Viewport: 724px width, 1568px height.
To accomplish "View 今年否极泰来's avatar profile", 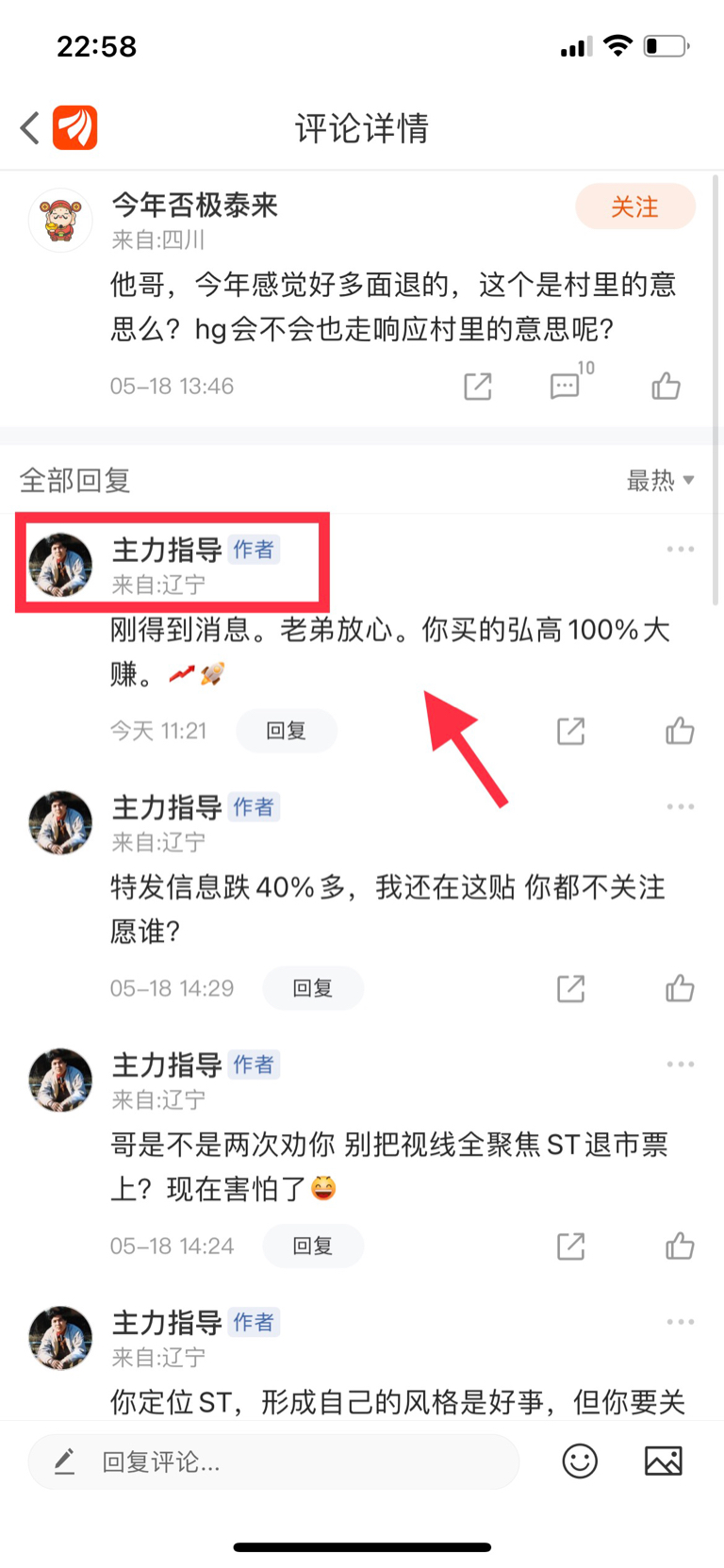I will tap(60, 220).
